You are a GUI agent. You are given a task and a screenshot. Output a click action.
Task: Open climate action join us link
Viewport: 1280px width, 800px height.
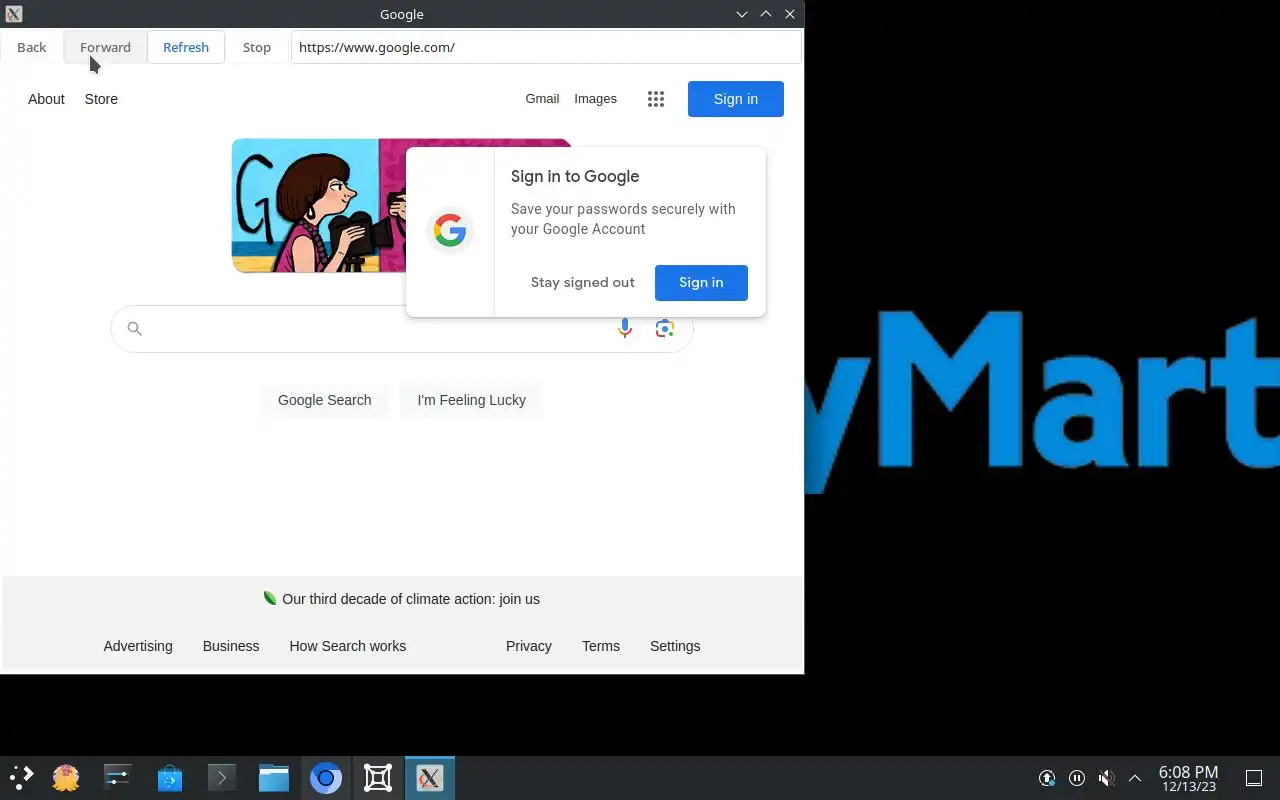point(411,599)
